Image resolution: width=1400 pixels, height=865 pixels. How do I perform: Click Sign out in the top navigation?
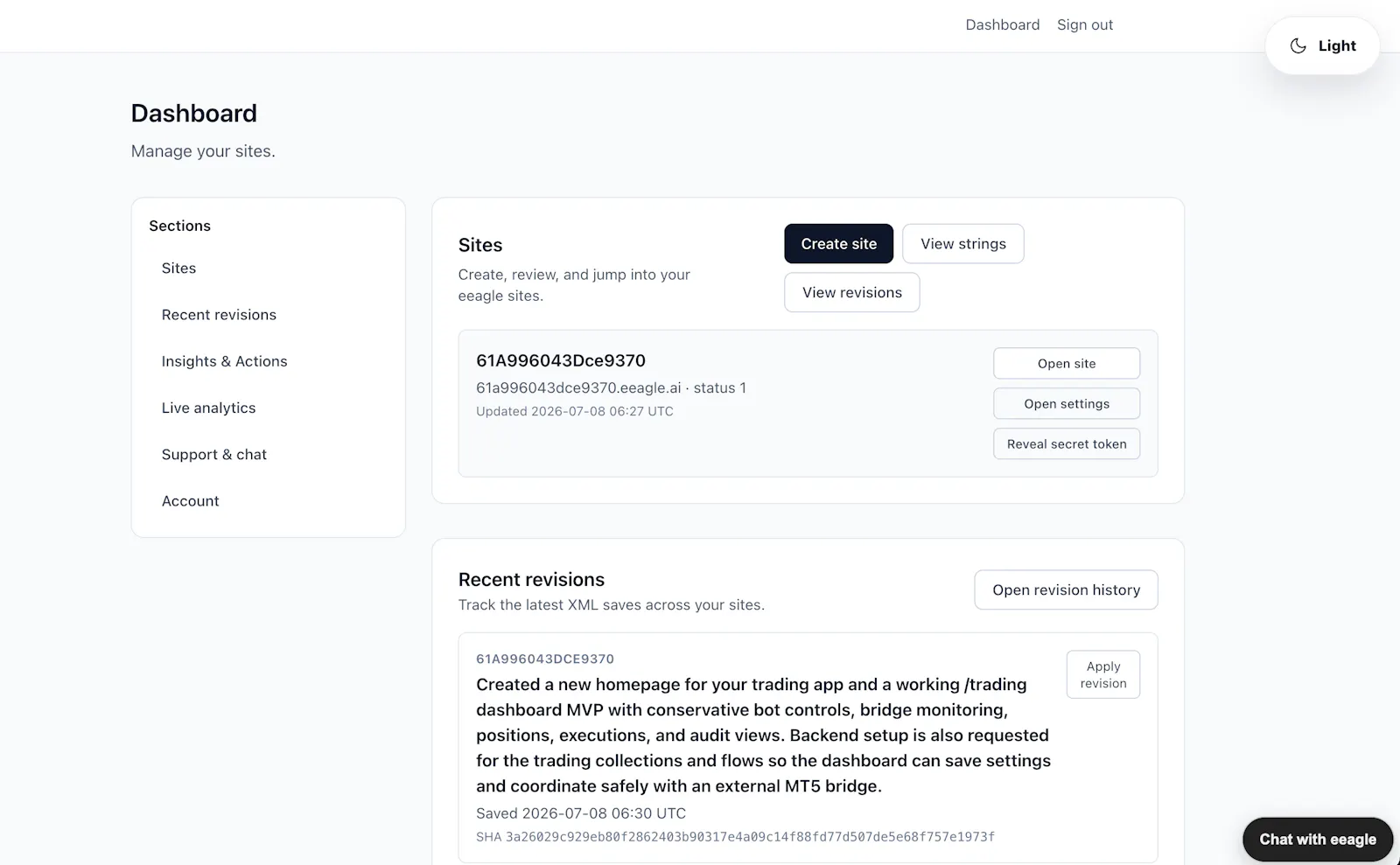1085,24
